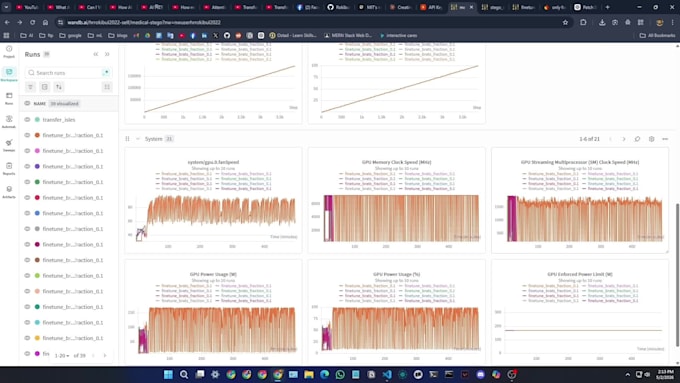Open the MERN Stack Web D bookmark
Screen dimensions: 680x383
[348, 35]
